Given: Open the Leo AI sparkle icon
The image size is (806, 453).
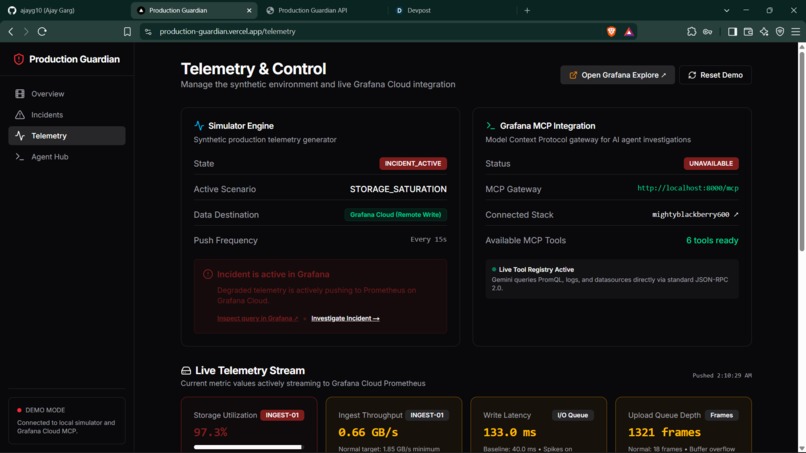Looking at the screenshot, I should point(764,32).
